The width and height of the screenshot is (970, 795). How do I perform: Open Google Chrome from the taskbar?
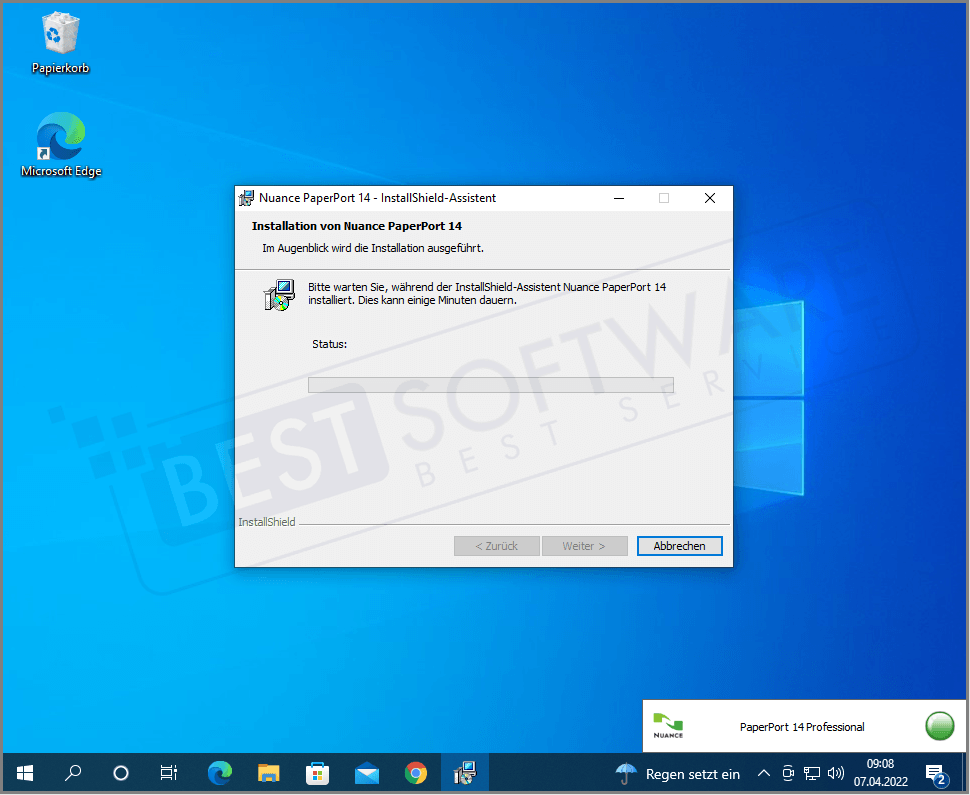click(416, 773)
